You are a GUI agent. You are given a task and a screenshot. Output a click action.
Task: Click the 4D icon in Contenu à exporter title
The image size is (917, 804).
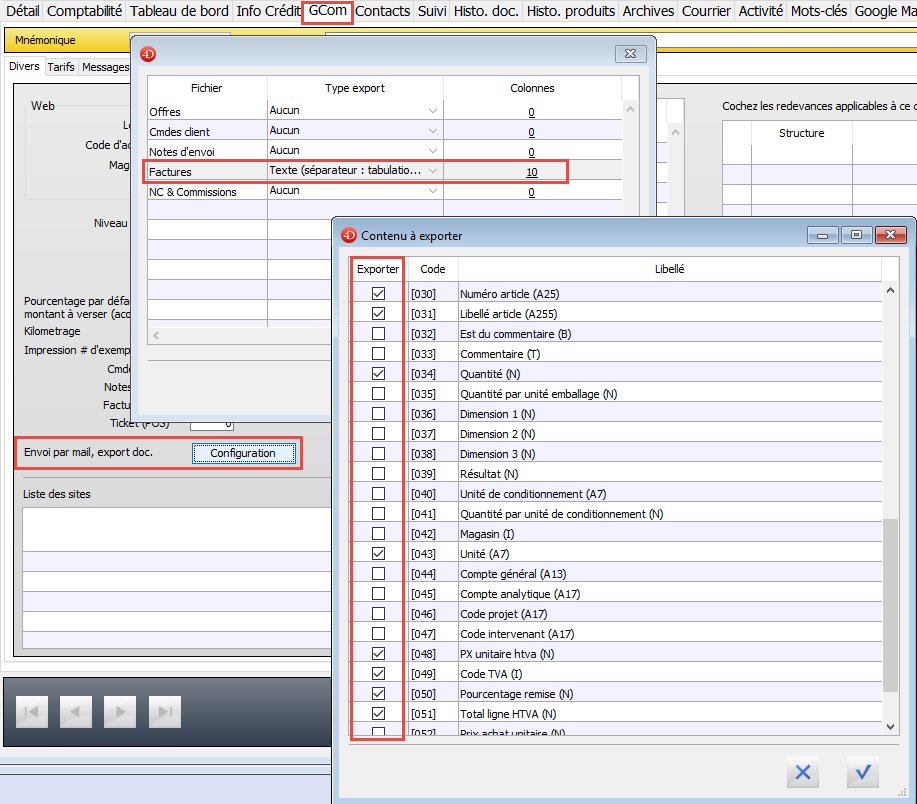point(349,236)
